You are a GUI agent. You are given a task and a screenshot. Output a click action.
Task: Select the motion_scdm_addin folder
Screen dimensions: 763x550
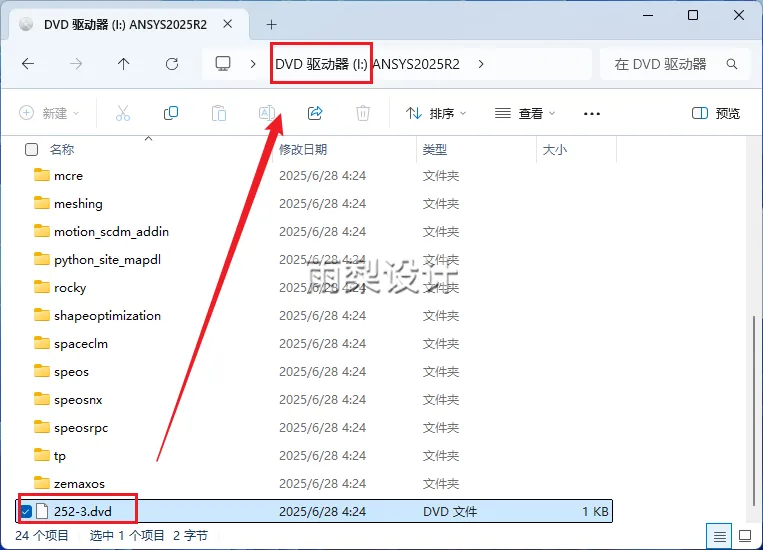click(111, 231)
